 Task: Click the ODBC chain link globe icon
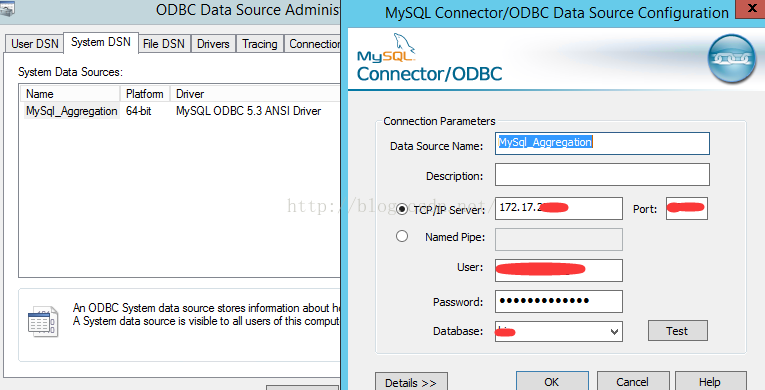[x=731, y=59]
